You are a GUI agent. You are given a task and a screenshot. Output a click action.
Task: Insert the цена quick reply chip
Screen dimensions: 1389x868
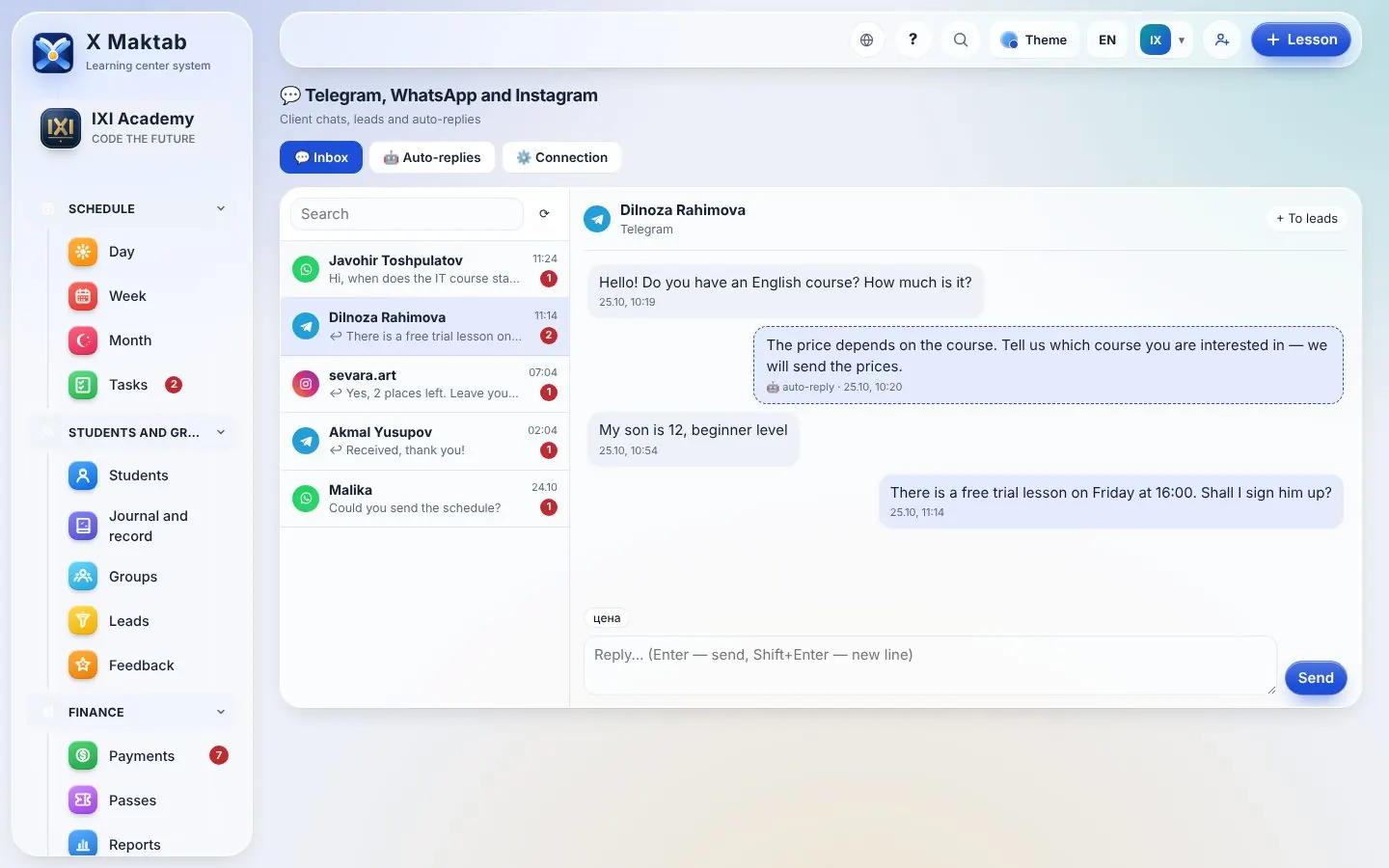pyautogui.click(x=607, y=618)
